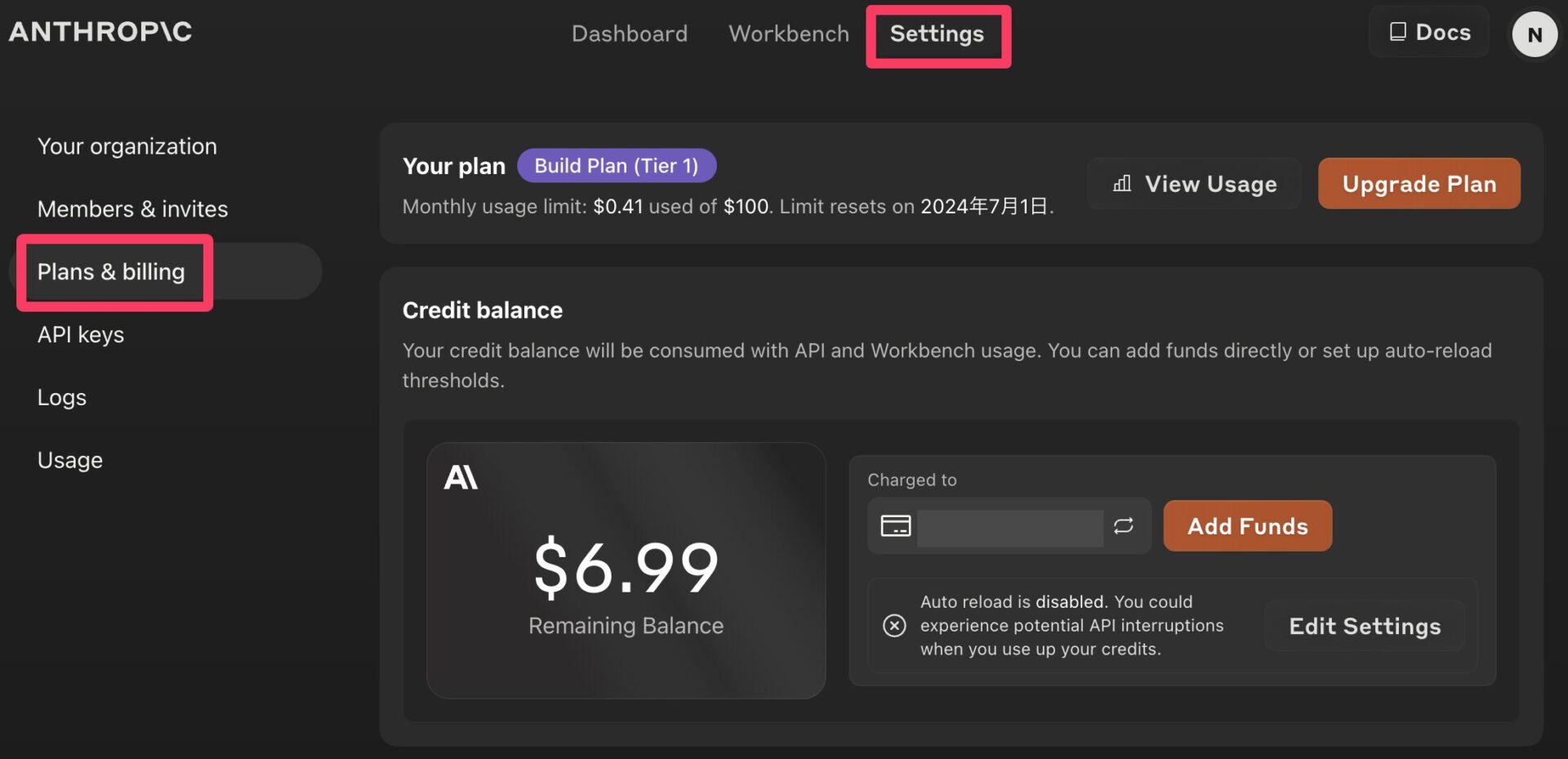Click the Anthropic mark on balance card

point(461,477)
